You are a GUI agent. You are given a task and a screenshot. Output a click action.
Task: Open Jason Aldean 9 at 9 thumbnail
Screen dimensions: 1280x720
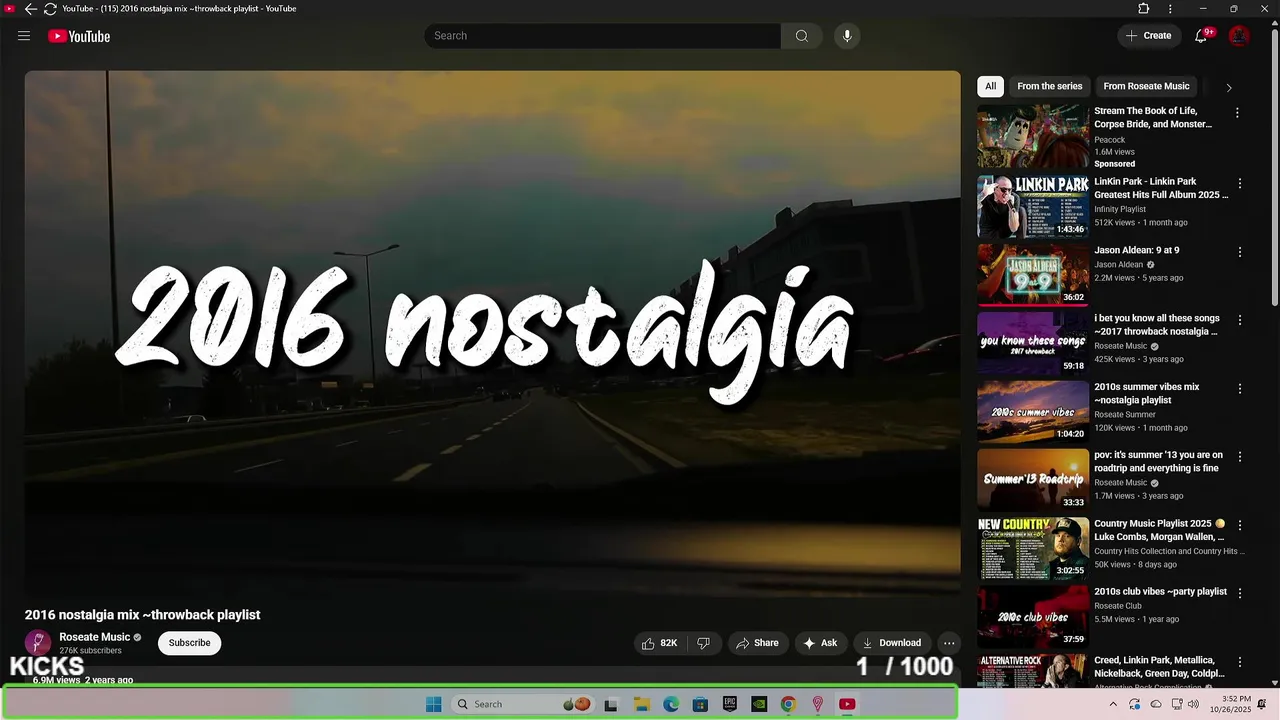pos(1033,275)
